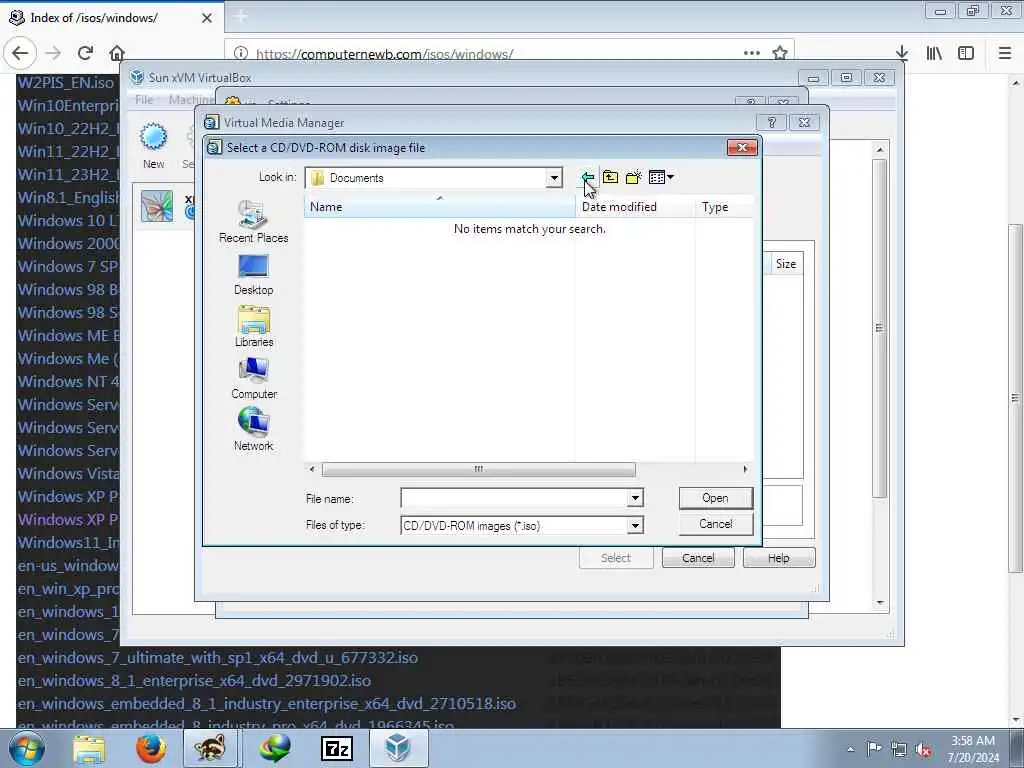Screen dimensions: 1024x768
Task: Click the Internet Download Manager taskbar icon
Action: (x=275, y=748)
